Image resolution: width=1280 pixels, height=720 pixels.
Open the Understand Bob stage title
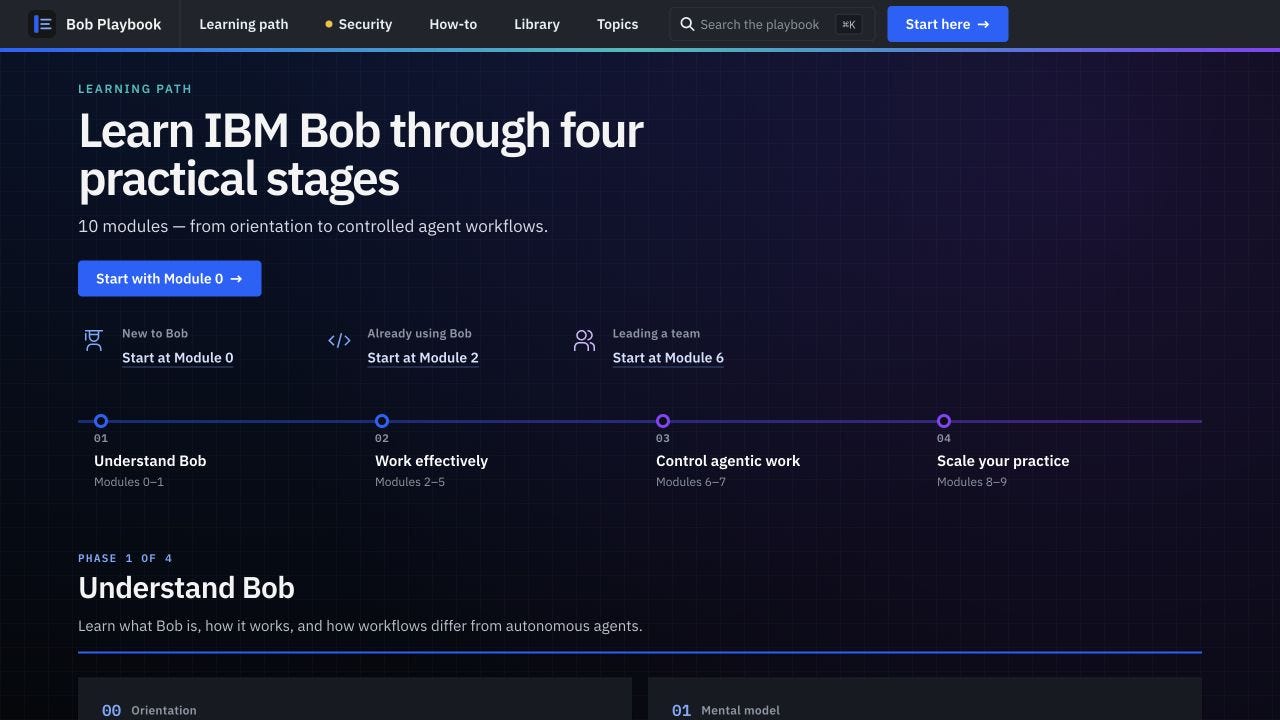[150, 461]
